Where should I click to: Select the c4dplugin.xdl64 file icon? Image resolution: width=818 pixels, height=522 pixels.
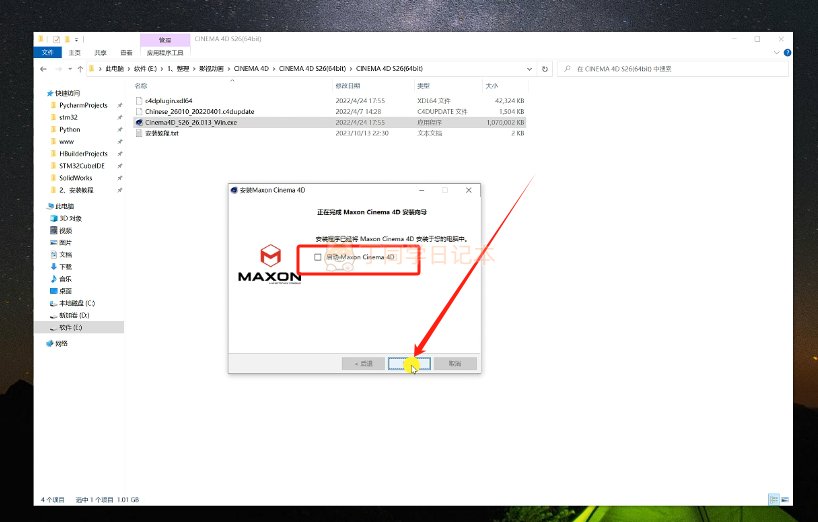pos(139,101)
